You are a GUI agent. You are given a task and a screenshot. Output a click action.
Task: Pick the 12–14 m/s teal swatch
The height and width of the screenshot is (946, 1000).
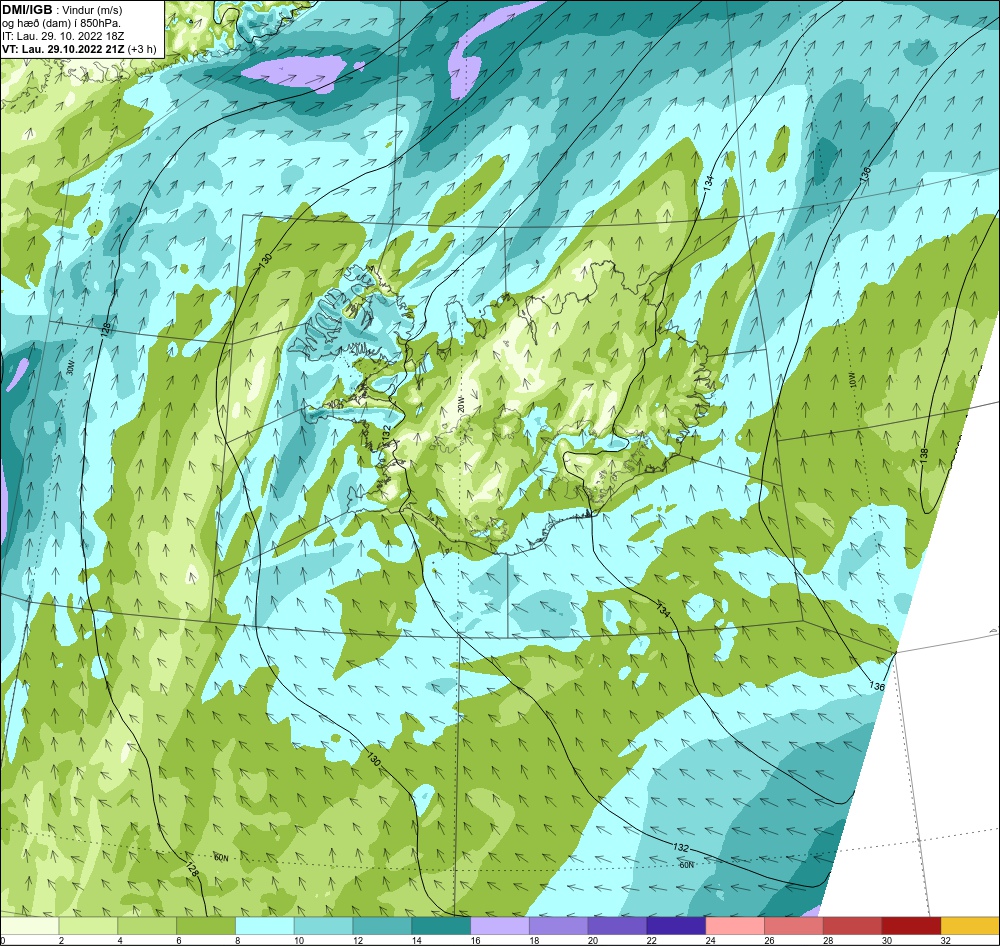(x=382, y=926)
